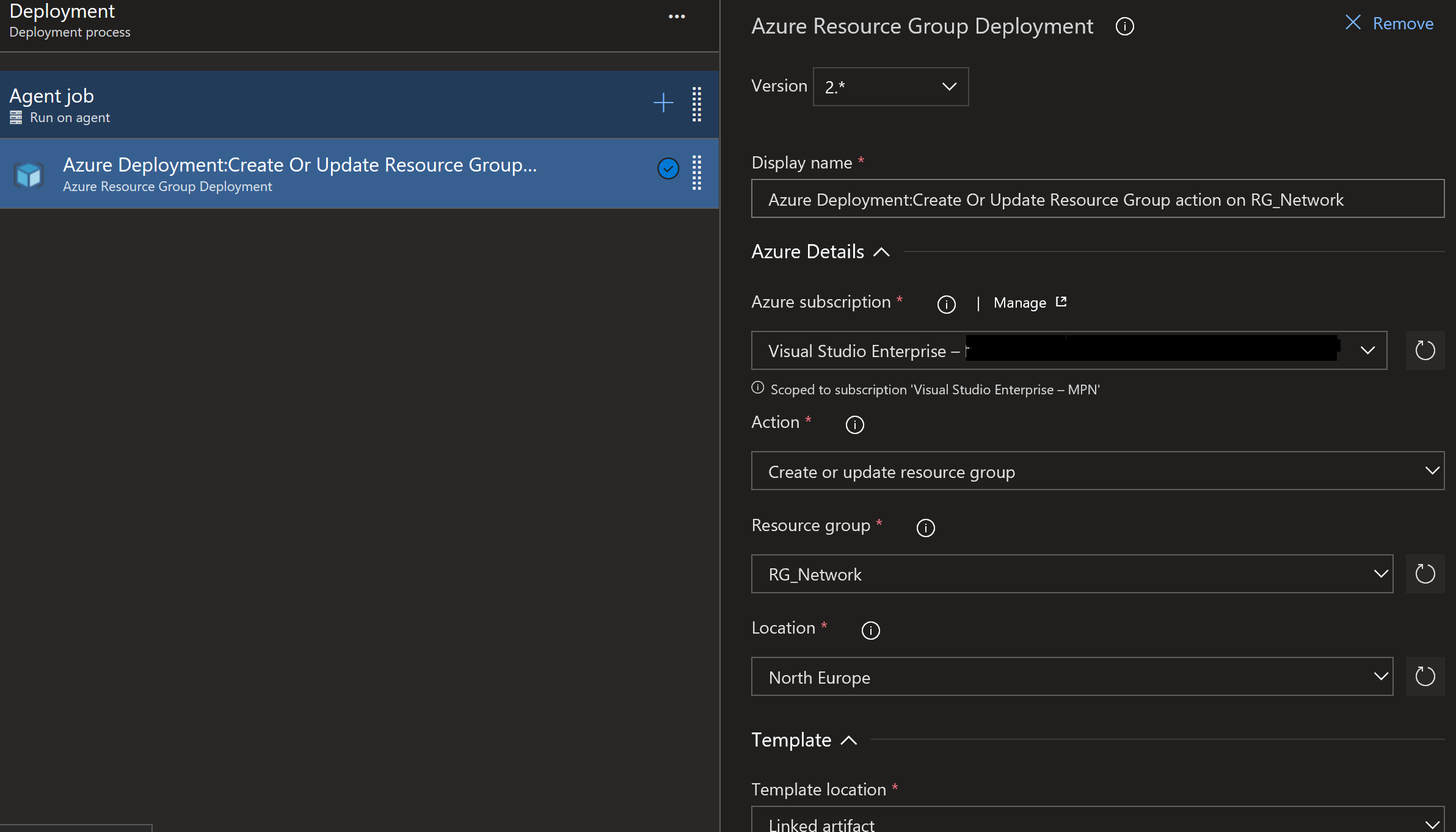Show info for Action field
This screenshot has height=832, width=1456.
click(854, 424)
